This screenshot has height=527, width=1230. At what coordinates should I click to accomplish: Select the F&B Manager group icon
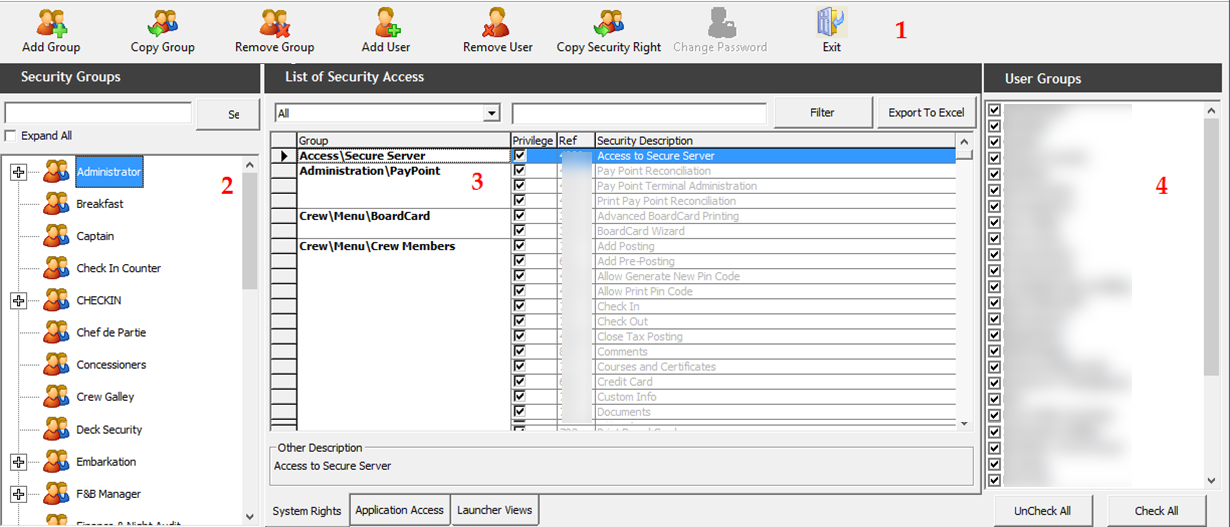pos(56,494)
